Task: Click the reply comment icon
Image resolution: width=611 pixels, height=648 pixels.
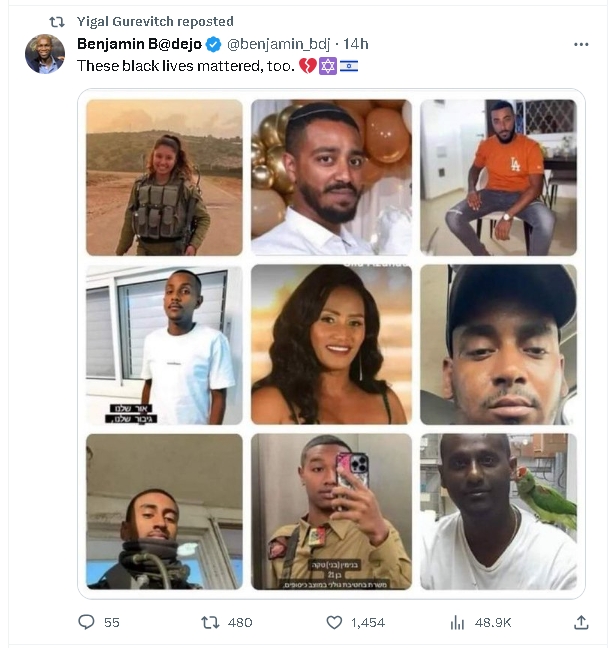Action: [x=87, y=622]
